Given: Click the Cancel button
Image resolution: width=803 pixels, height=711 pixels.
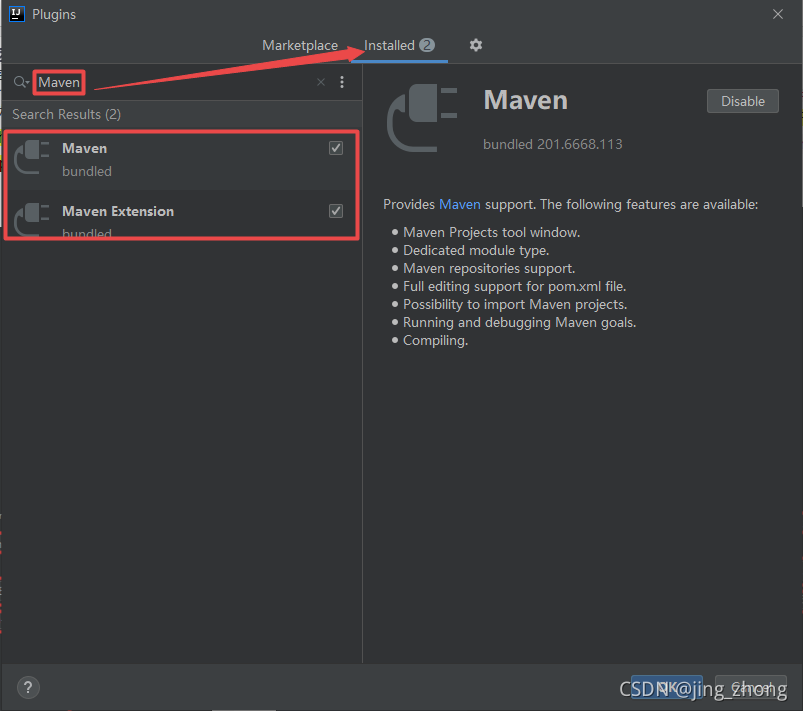Looking at the screenshot, I should 751,687.
